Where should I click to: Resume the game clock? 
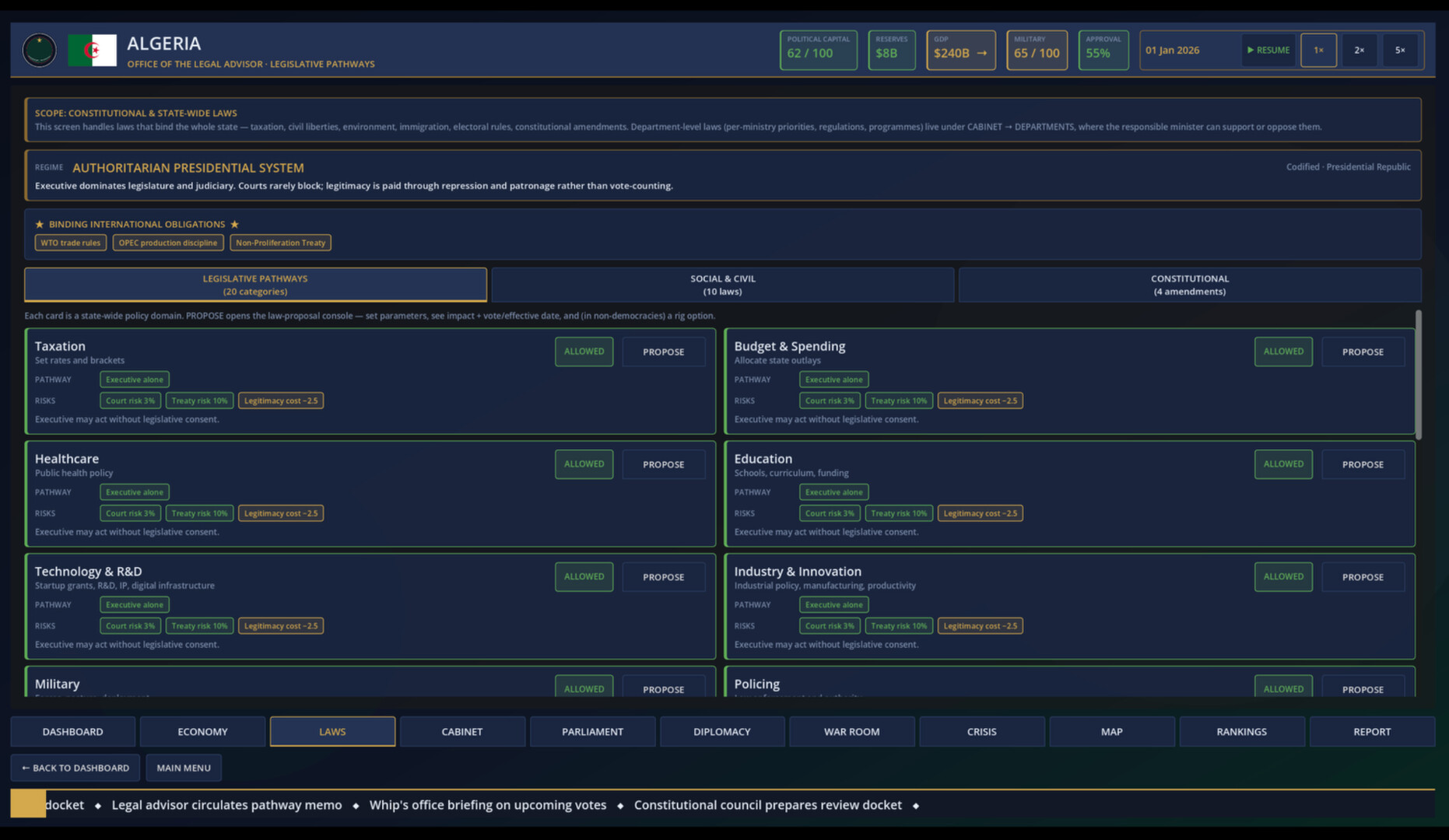(1268, 50)
